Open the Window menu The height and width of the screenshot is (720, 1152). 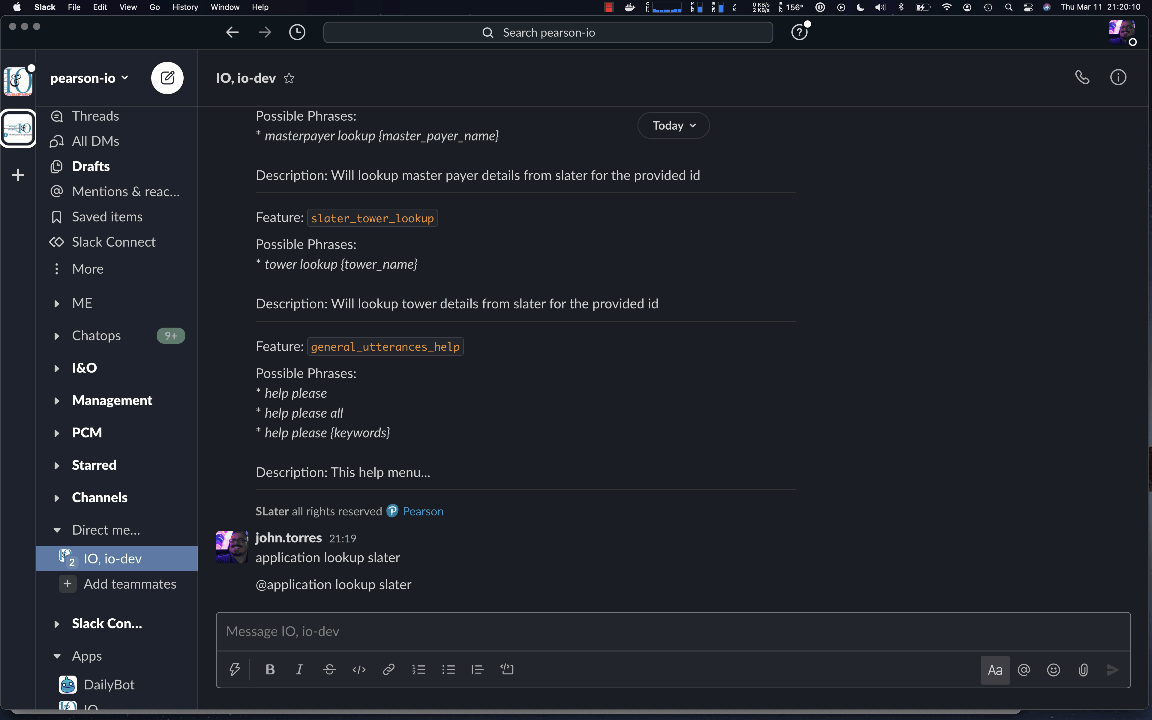225,7
